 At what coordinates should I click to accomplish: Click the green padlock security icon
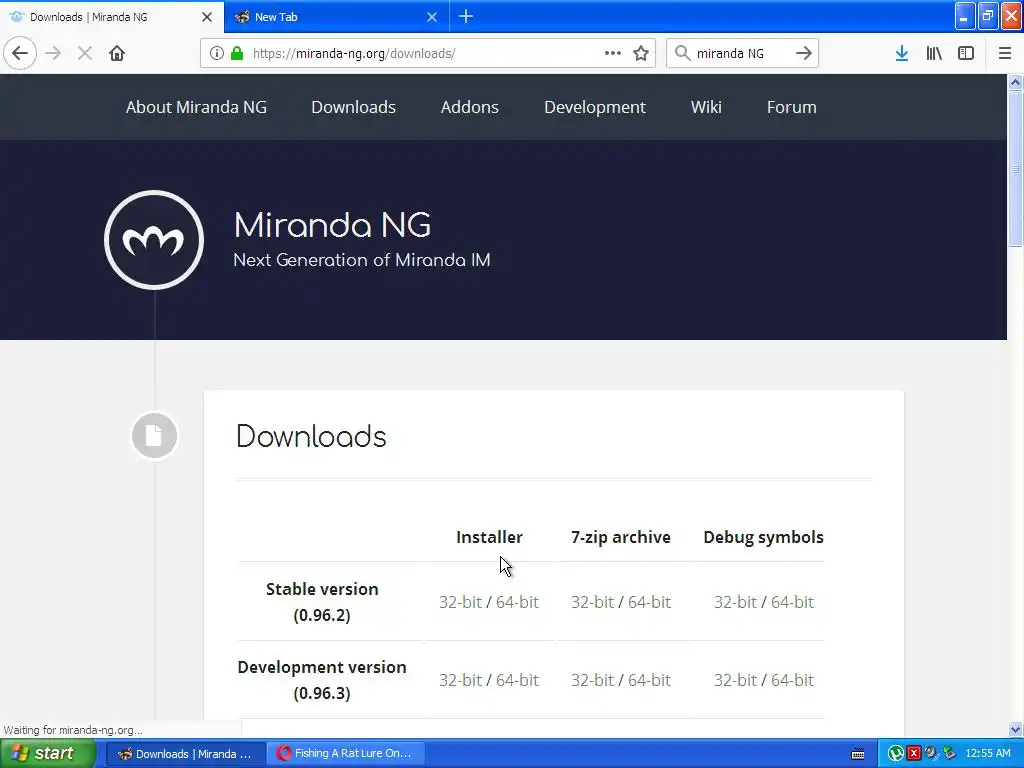tap(237, 53)
